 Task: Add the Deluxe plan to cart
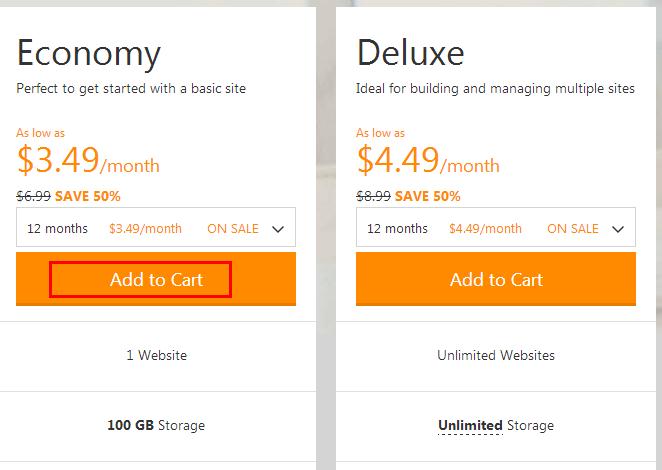[496, 280]
